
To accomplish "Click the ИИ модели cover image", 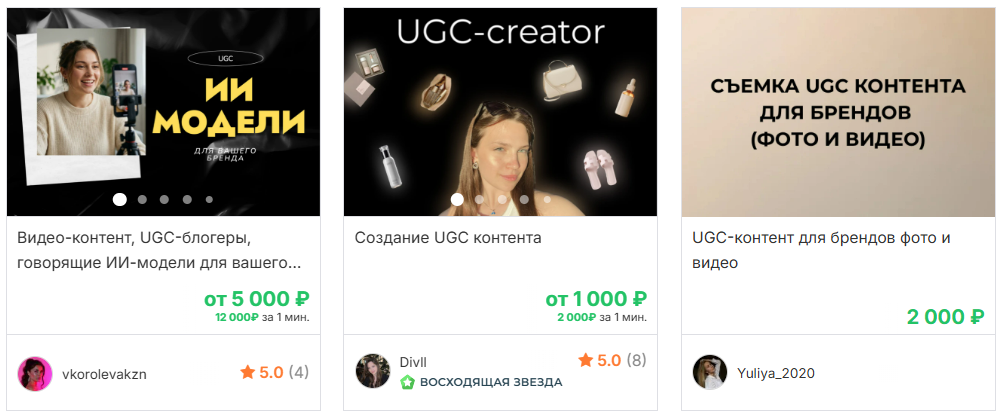I will point(163,100).
